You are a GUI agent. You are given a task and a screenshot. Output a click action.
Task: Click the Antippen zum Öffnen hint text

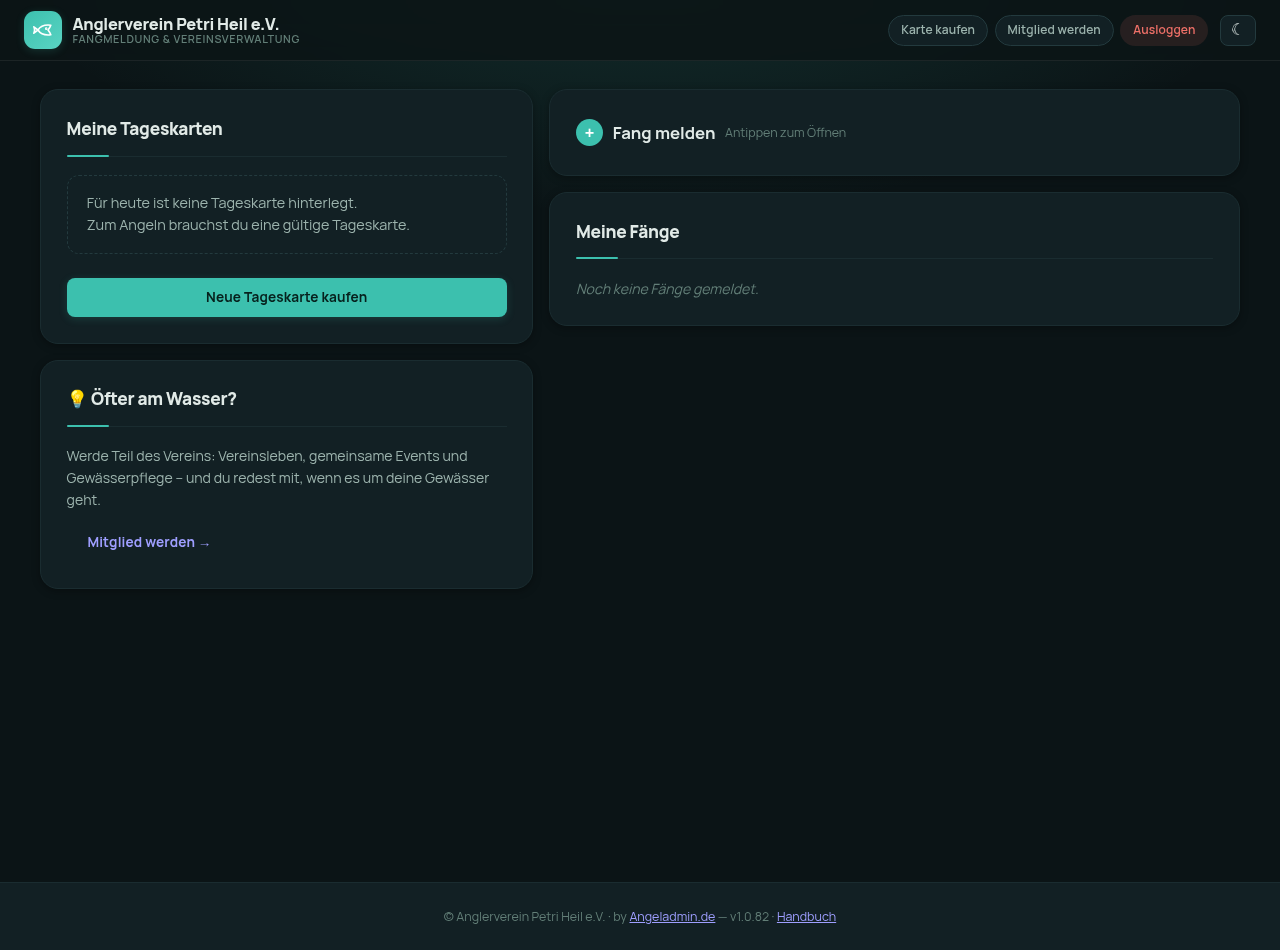785,133
